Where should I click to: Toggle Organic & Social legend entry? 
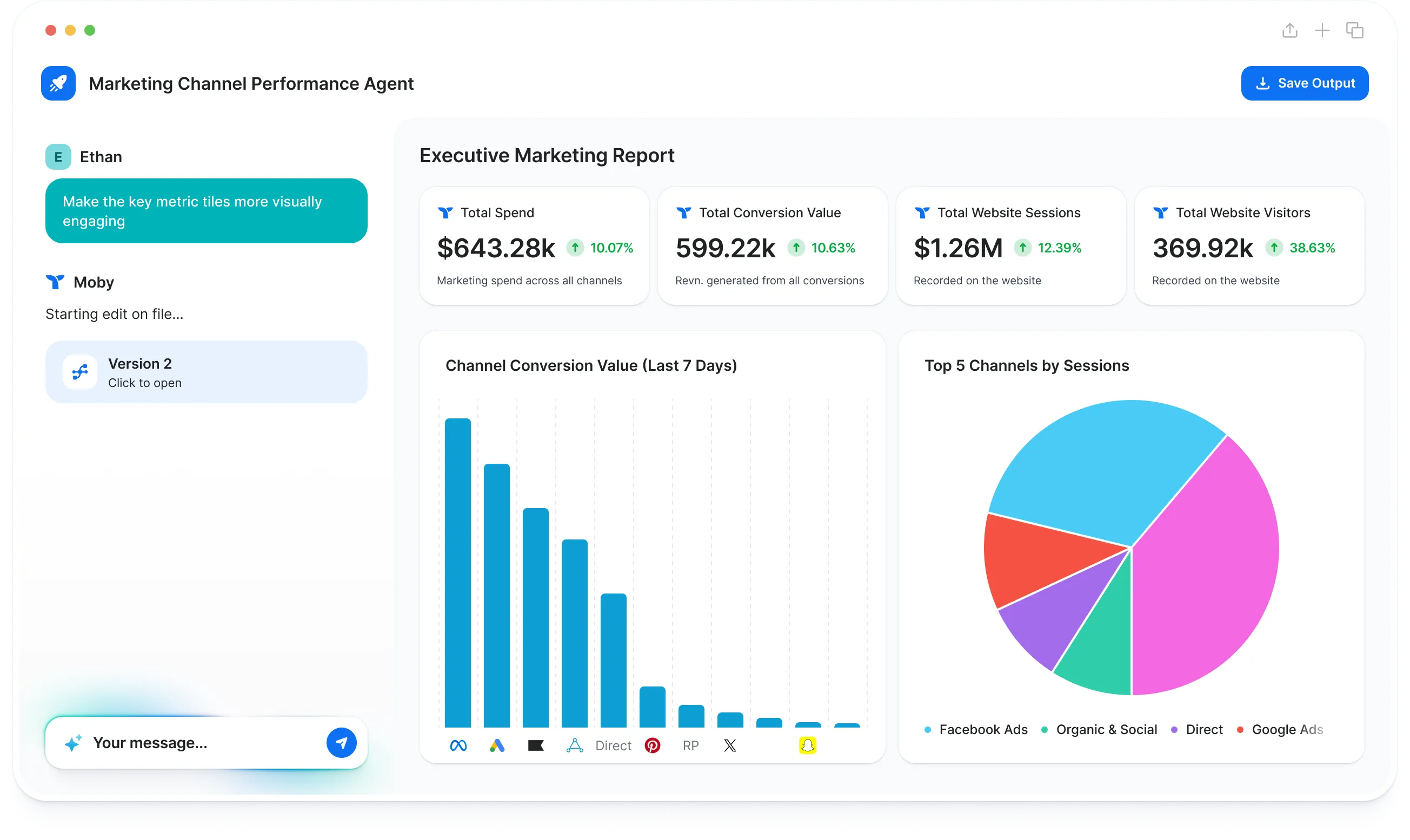tap(1106, 730)
